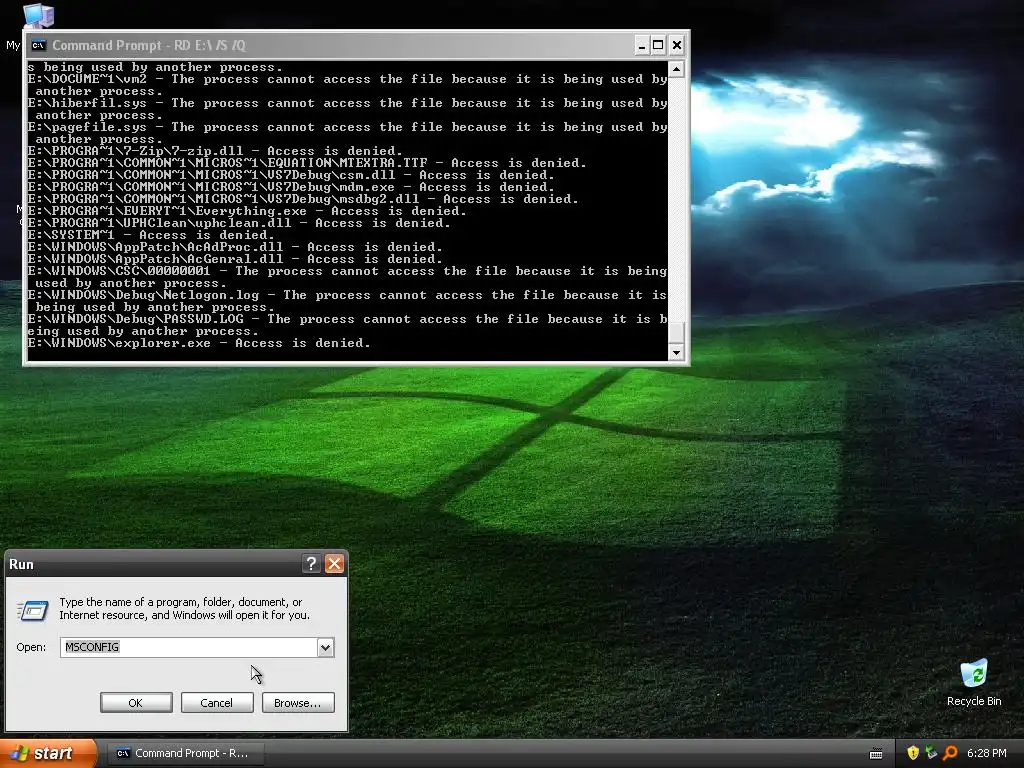
Task: Click the Open input field containing MSCONFIG
Action: click(189, 647)
